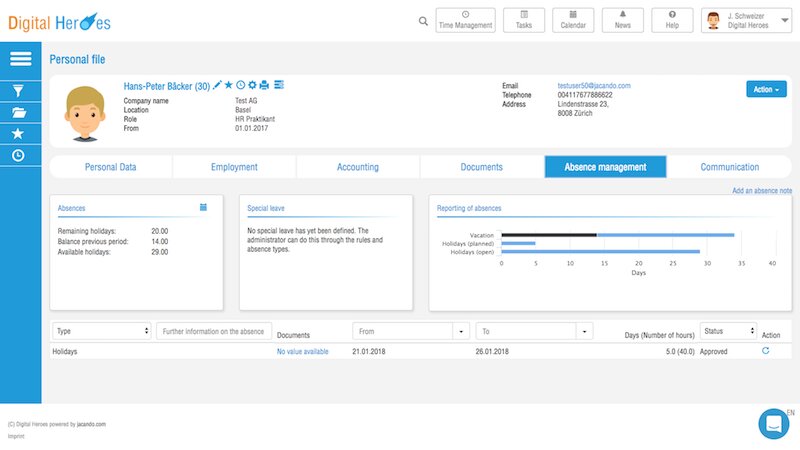Click the printer icon next to the employee name
This screenshot has height=450, width=800.
(265, 86)
